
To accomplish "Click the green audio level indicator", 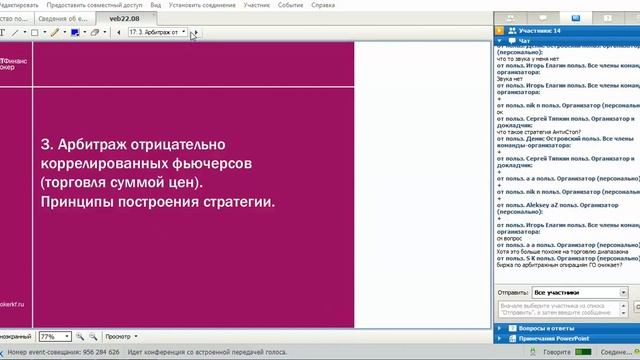I will pyautogui.click(x=583, y=351).
